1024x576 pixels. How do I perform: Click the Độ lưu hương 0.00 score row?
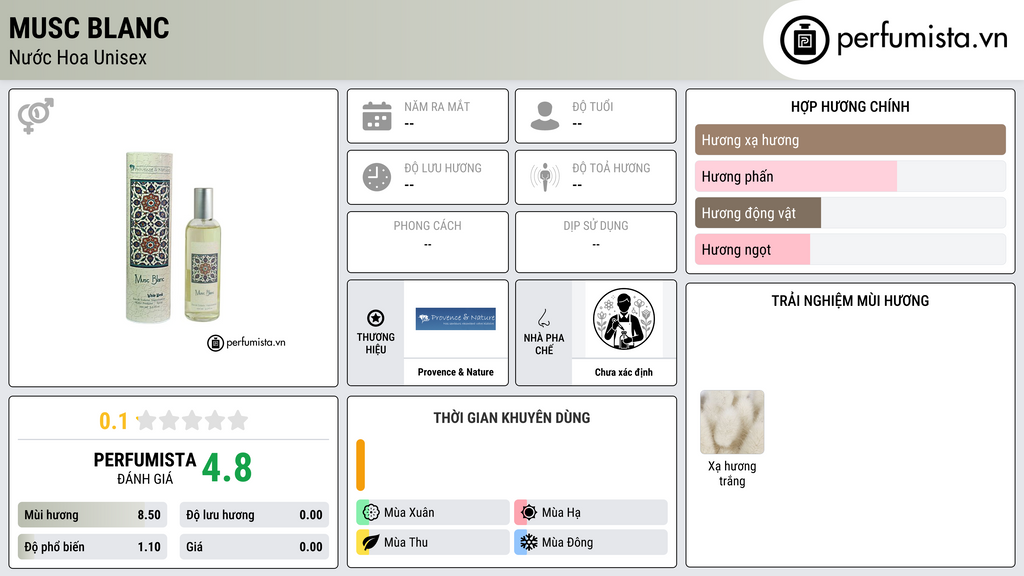pyautogui.click(x=254, y=515)
